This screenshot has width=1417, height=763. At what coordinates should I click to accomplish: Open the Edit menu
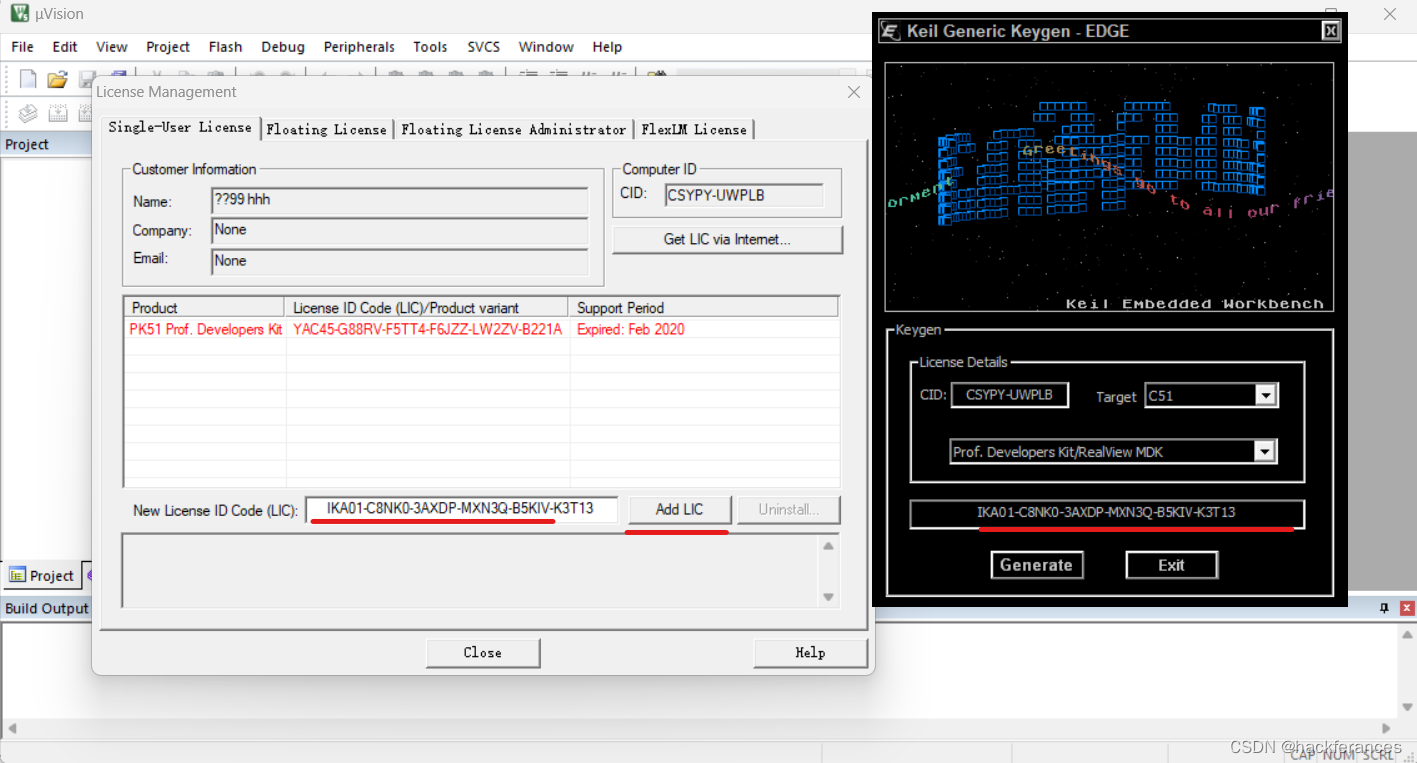click(x=65, y=47)
